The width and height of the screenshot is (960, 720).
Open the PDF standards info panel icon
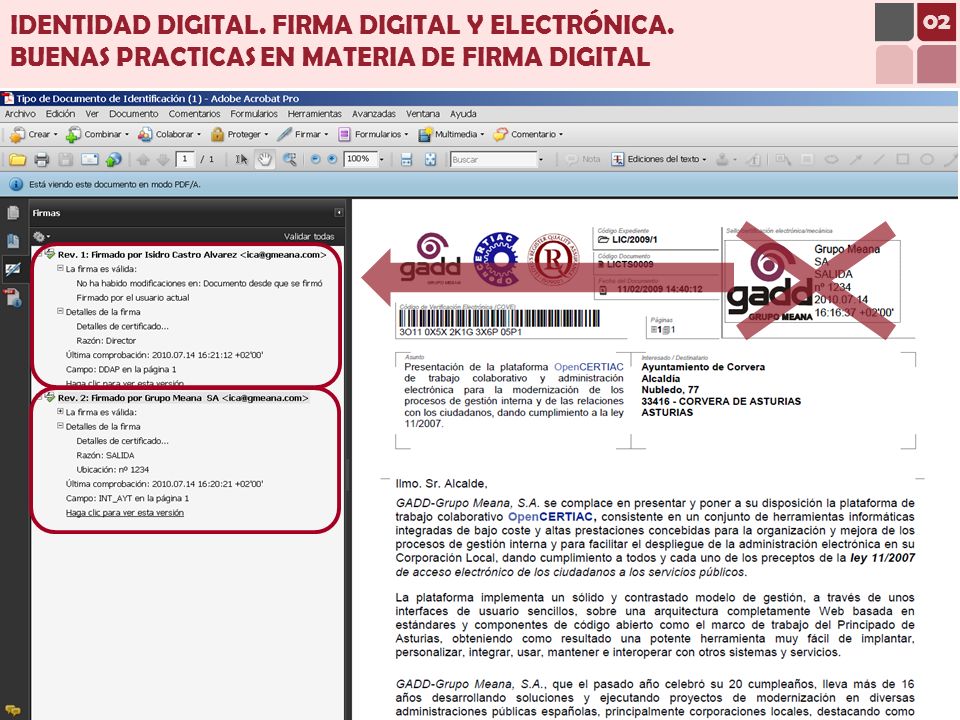(x=13, y=298)
